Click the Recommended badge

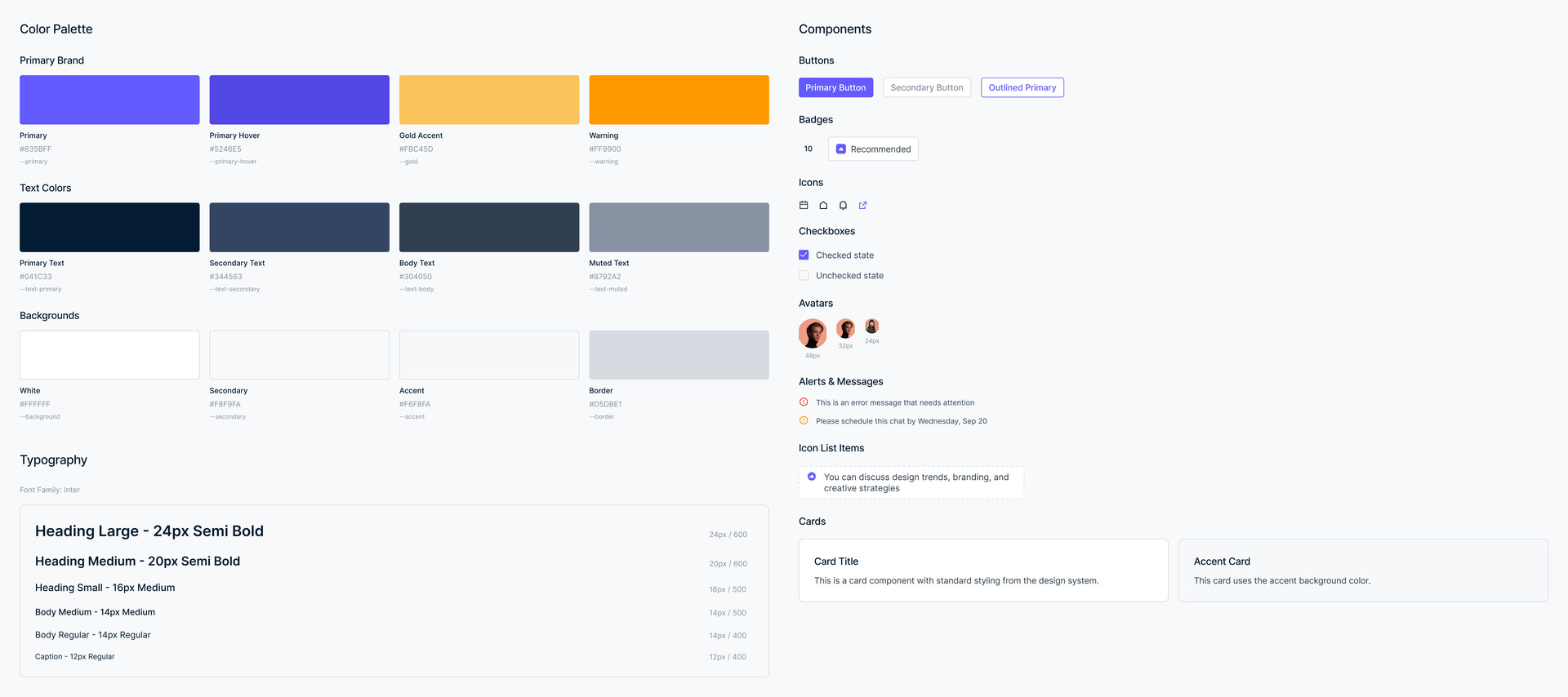click(873, 149)
